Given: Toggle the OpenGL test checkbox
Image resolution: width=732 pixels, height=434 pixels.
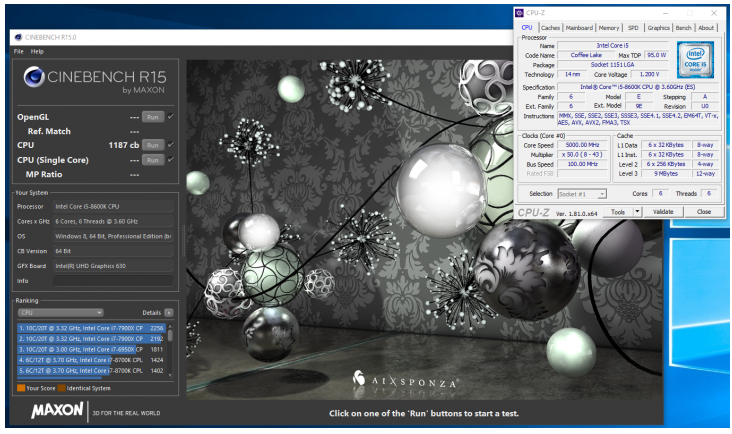Looking at the screenshot, I should [171, 116].
